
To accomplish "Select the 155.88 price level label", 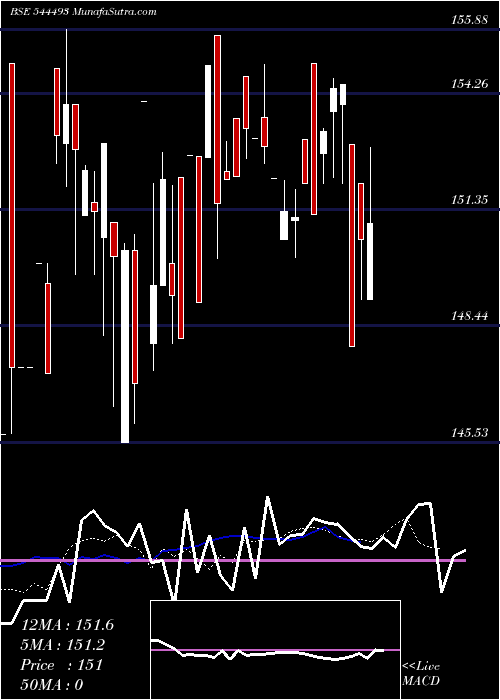I will pyautogui.click(x=470, y=20).
